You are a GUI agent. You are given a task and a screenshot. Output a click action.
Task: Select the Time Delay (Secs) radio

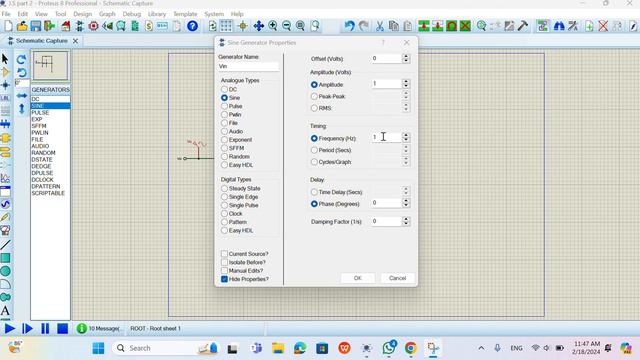coord(314,192)
